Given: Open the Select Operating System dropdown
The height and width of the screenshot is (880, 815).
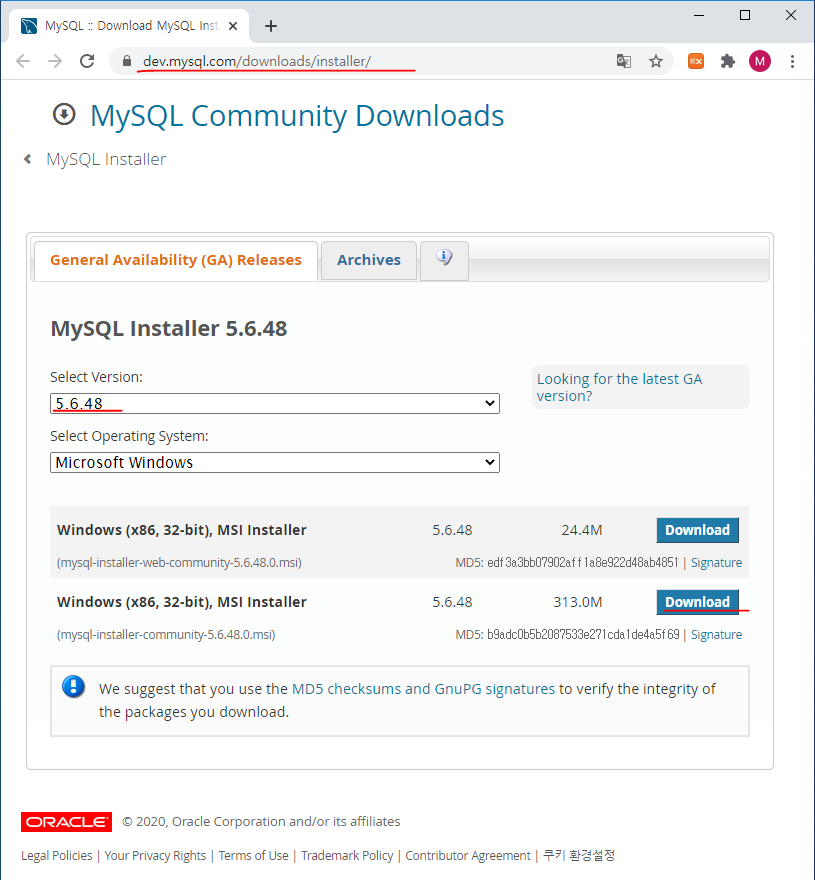Looking at the screenshot, I should coord(274,462).
